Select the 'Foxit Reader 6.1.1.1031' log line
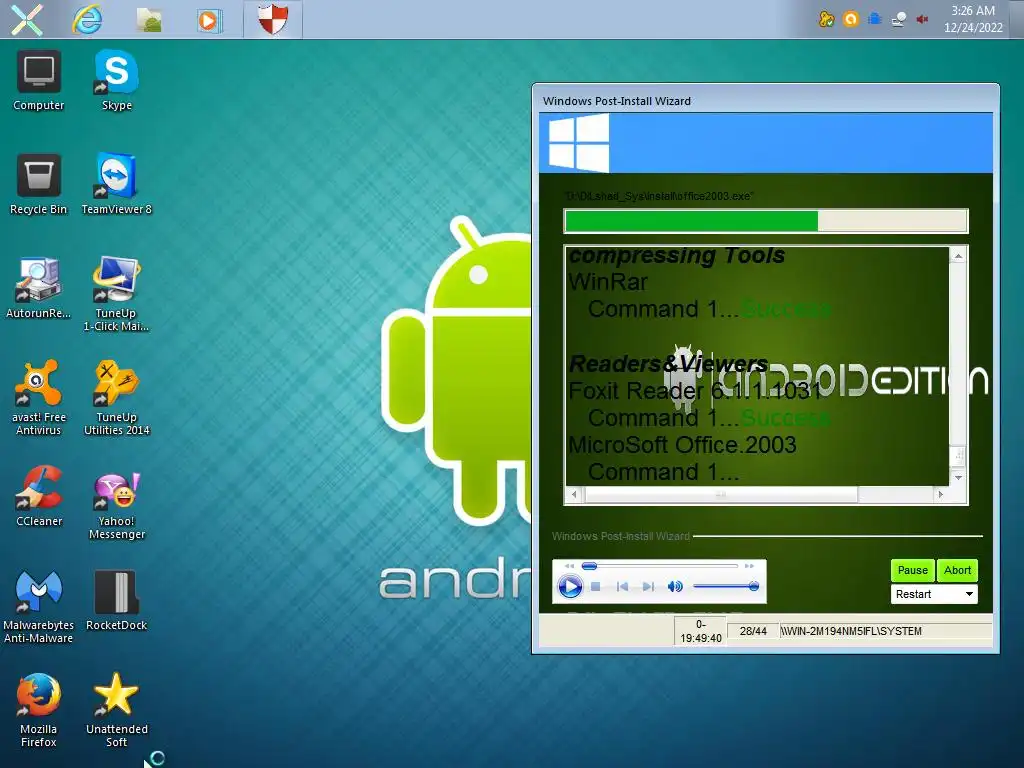 click(695, 391)
